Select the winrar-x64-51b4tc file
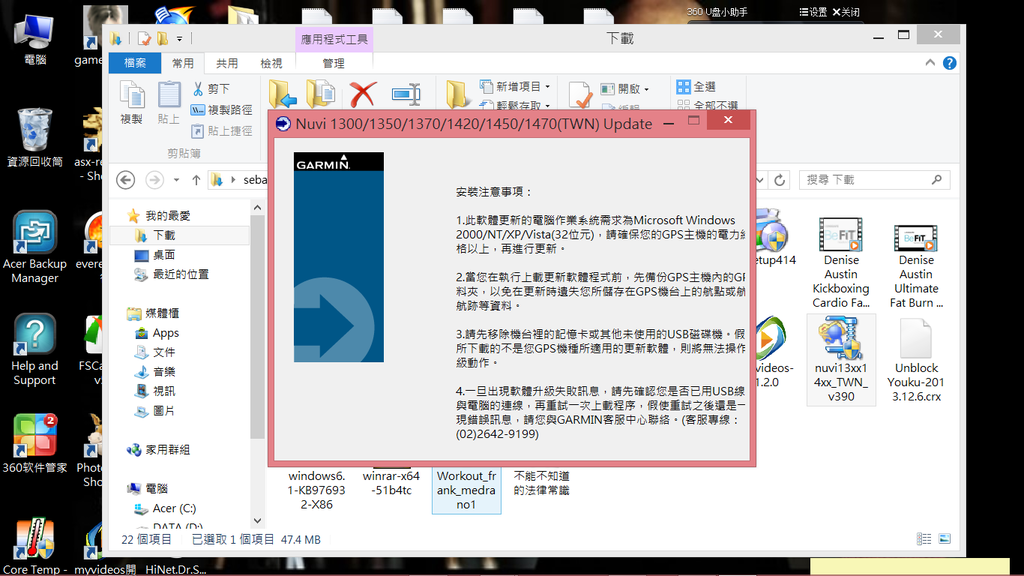 tap(391, 483)
